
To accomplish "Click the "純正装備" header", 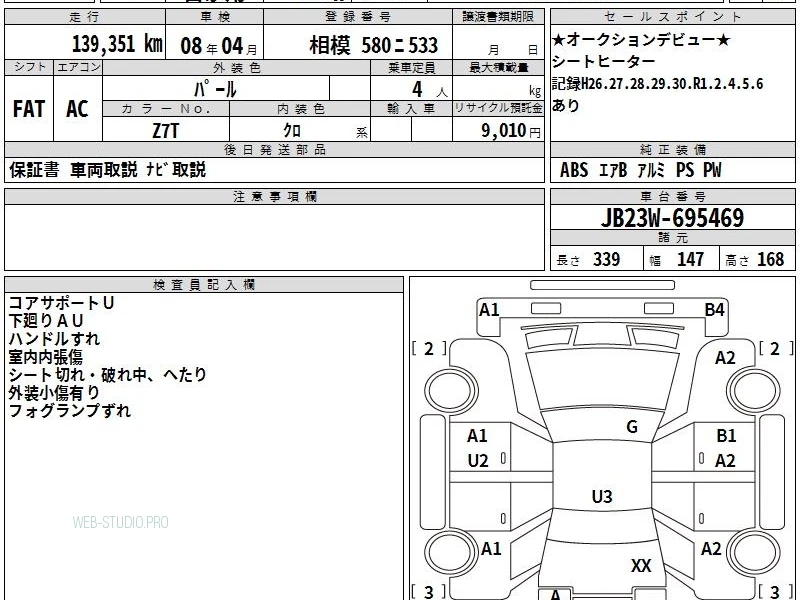I will click(672, 149).
